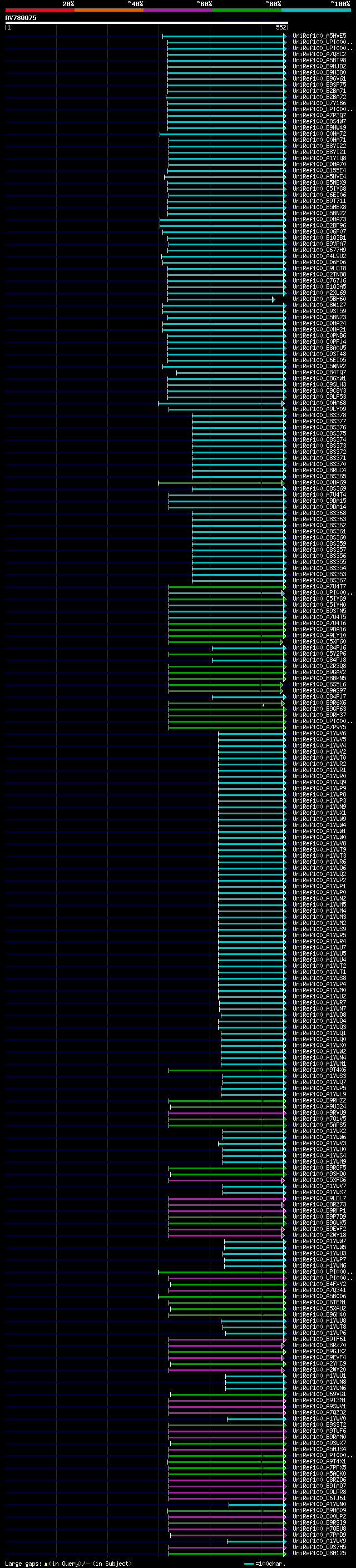Image resolution: width=356 pixels, height=1568 pixels.
Task: Select hit label UniRef100_B9T711
Action: click(x=319, y=201)
